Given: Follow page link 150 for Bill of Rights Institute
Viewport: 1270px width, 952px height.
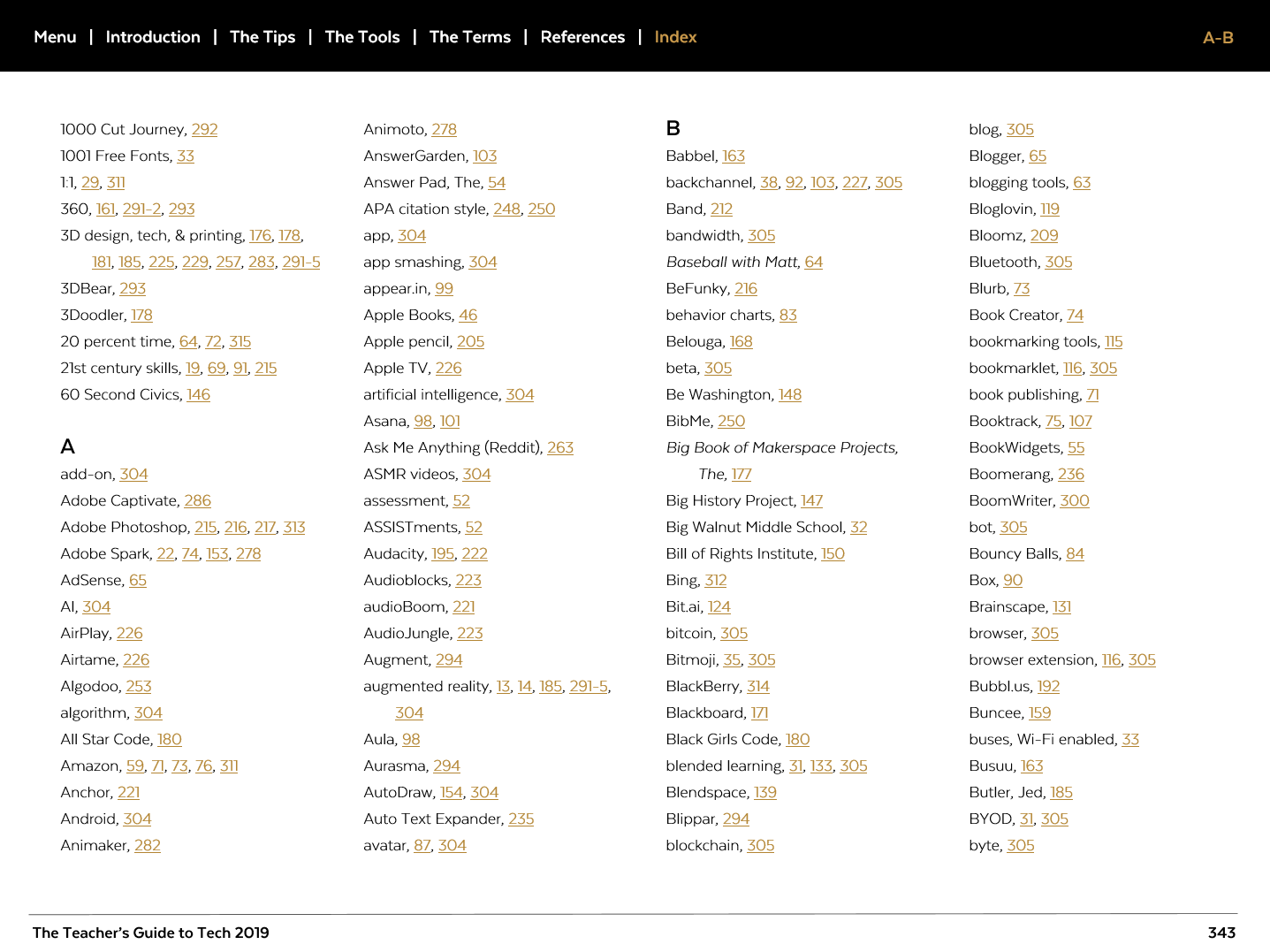Looking at the screenshot, I should [833, 553].
